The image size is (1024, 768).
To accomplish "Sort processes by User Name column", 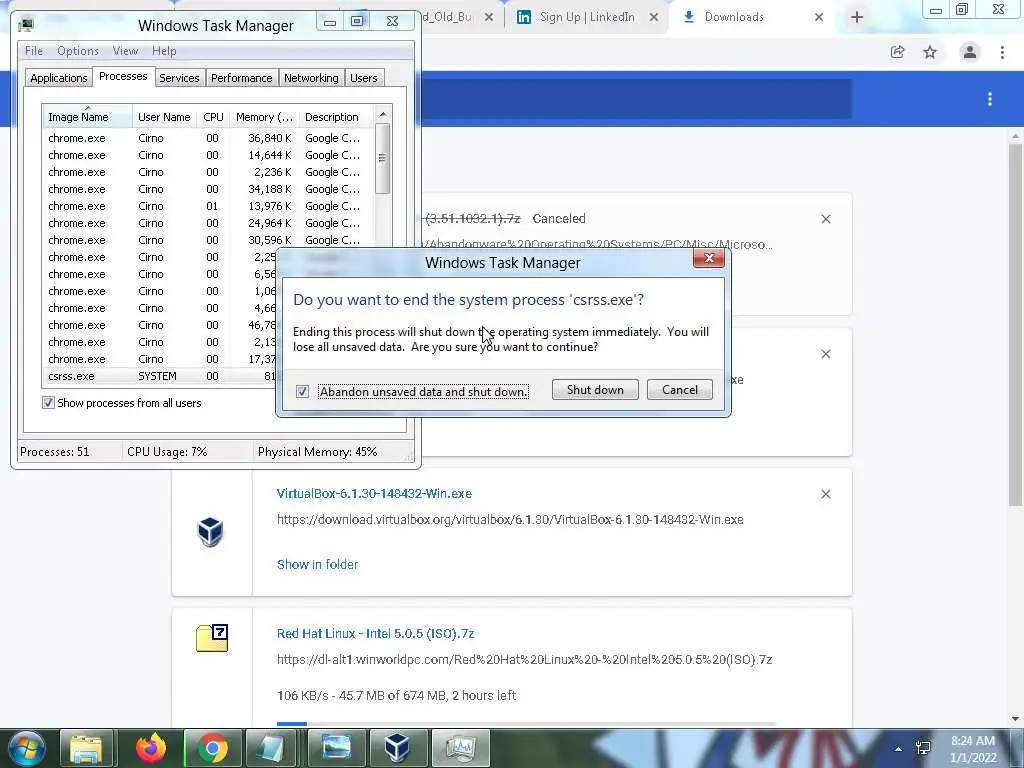I will 165,117.
